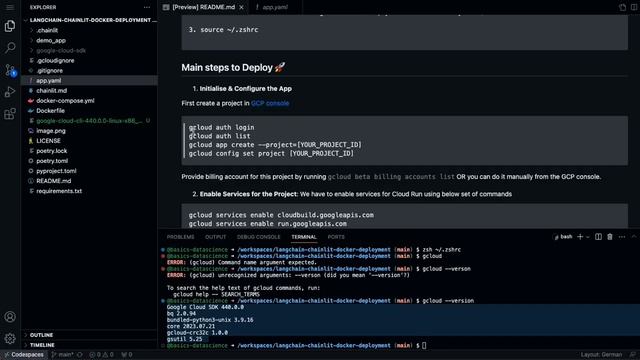
Task: Open the google-cloud-cli-440.0.0-linux archive file
Action: (90, 121)
